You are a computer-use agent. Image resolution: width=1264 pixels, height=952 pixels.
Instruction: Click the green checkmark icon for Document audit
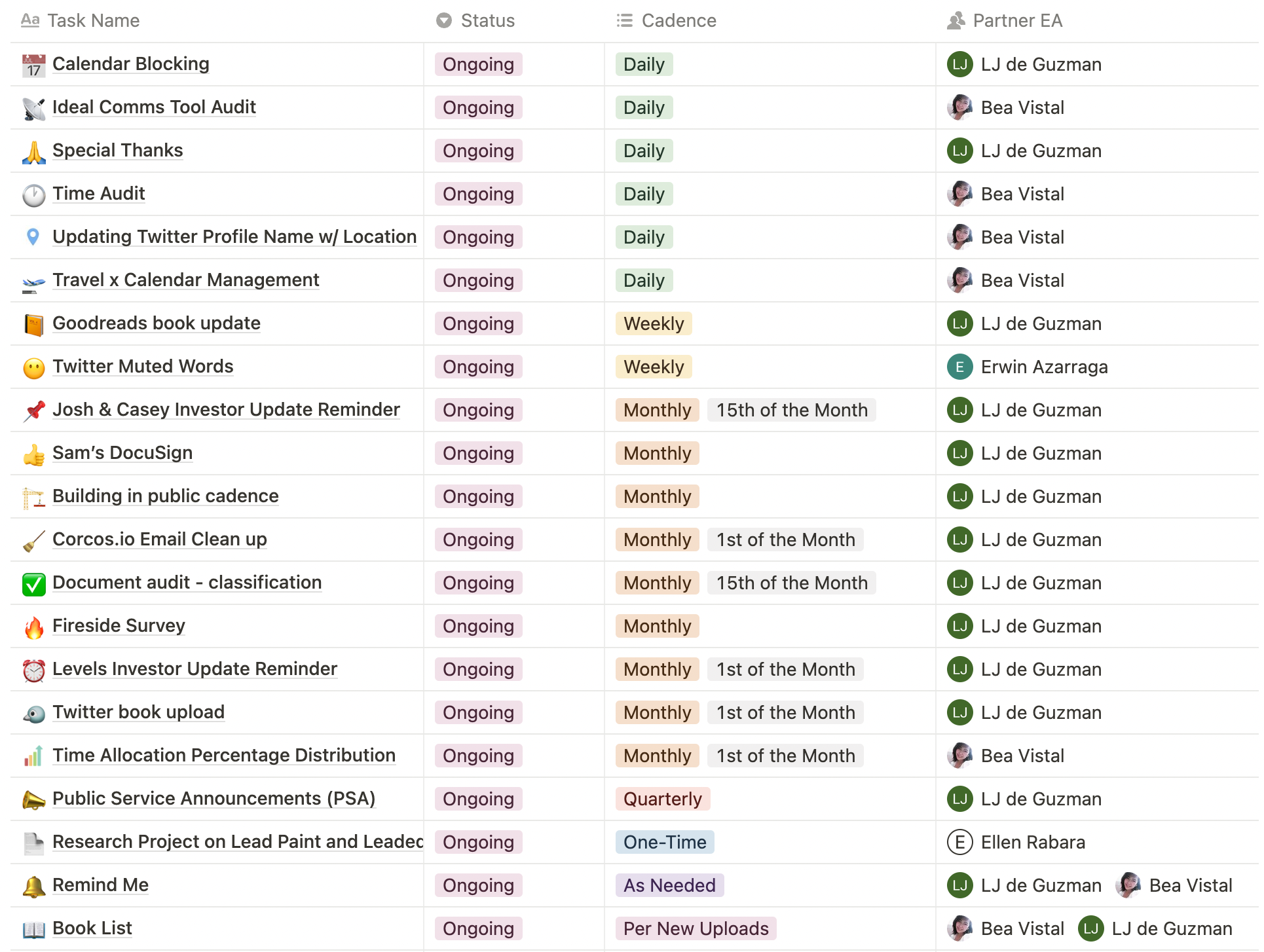coord(33,583)
